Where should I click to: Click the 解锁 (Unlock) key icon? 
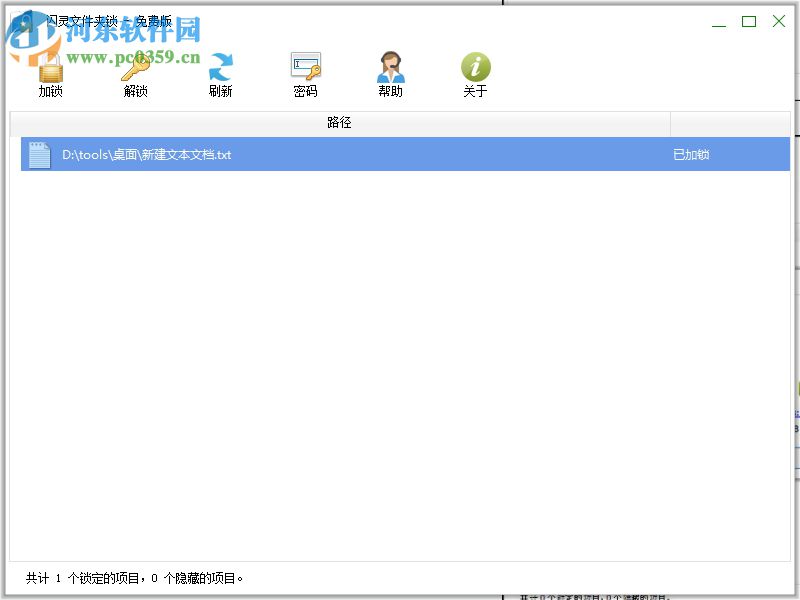click(x=135, y=69)
